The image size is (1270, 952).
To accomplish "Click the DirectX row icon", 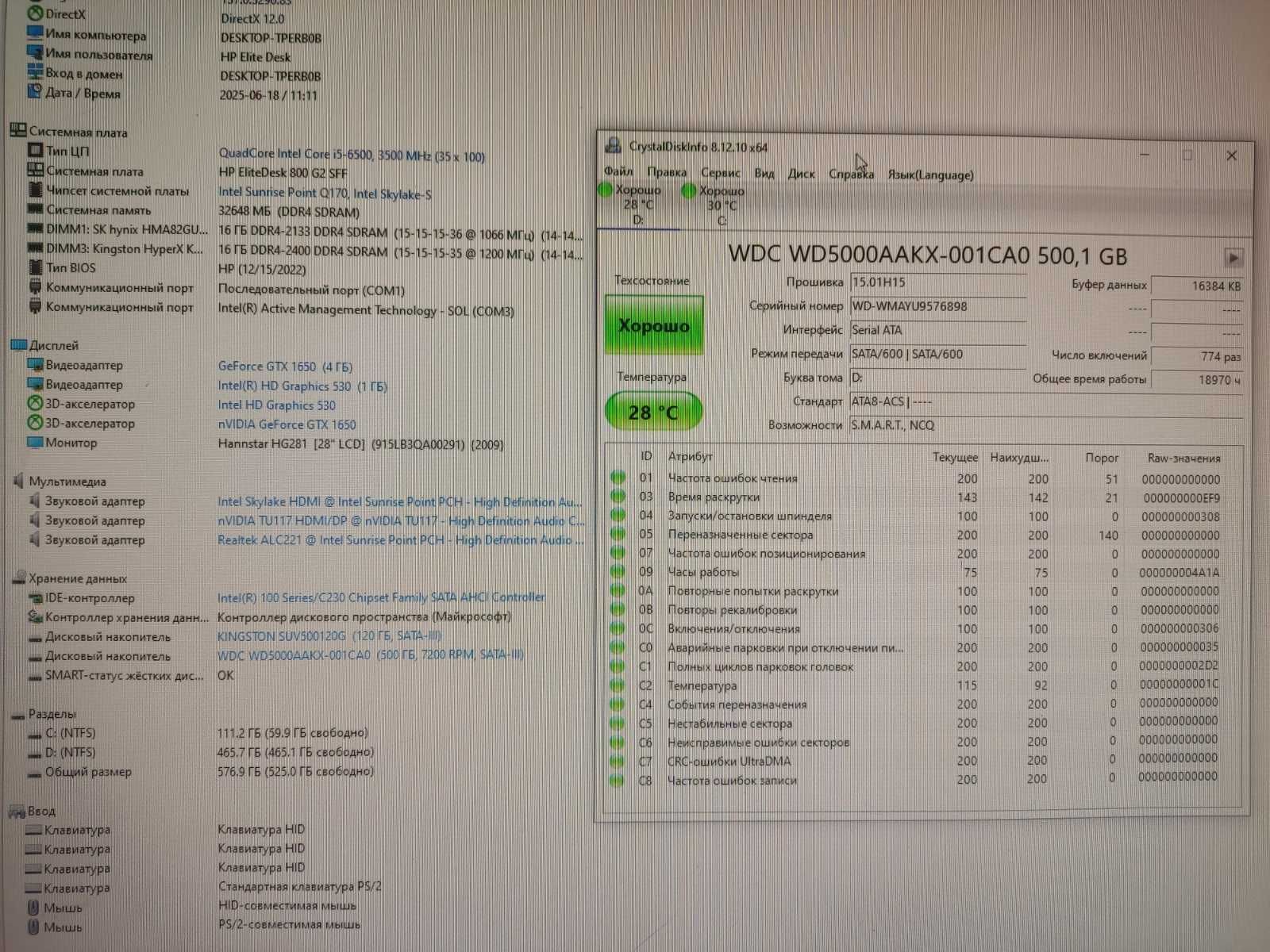I will (35, 13).
